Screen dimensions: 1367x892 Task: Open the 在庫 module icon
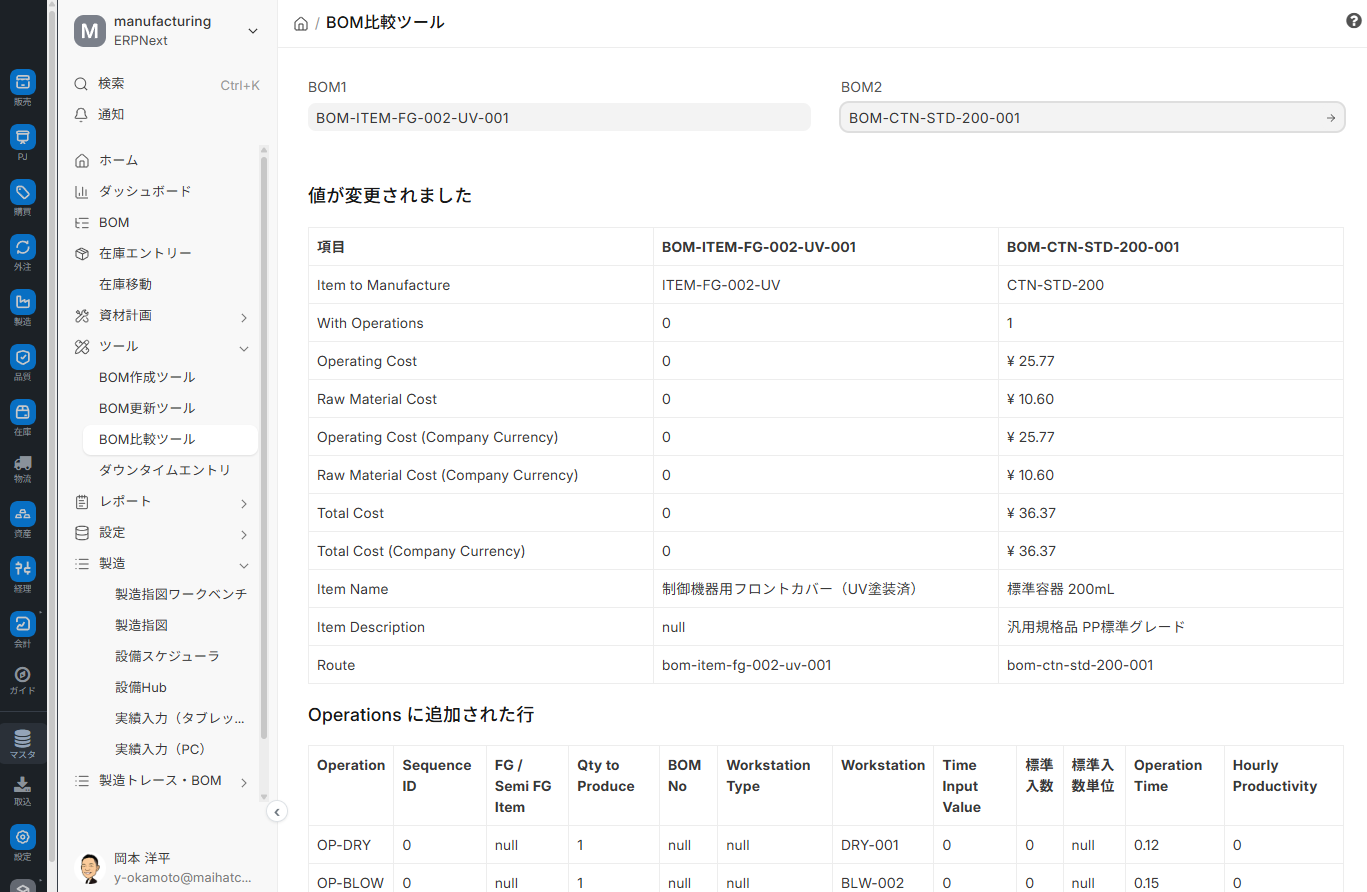[x=22, y=418]
